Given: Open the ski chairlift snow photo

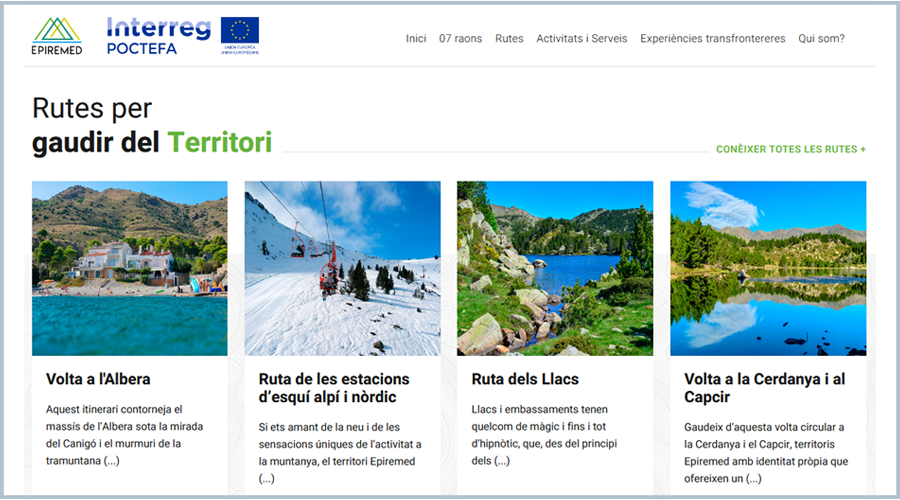Looking at the screenshot, I should pos(343,268).
